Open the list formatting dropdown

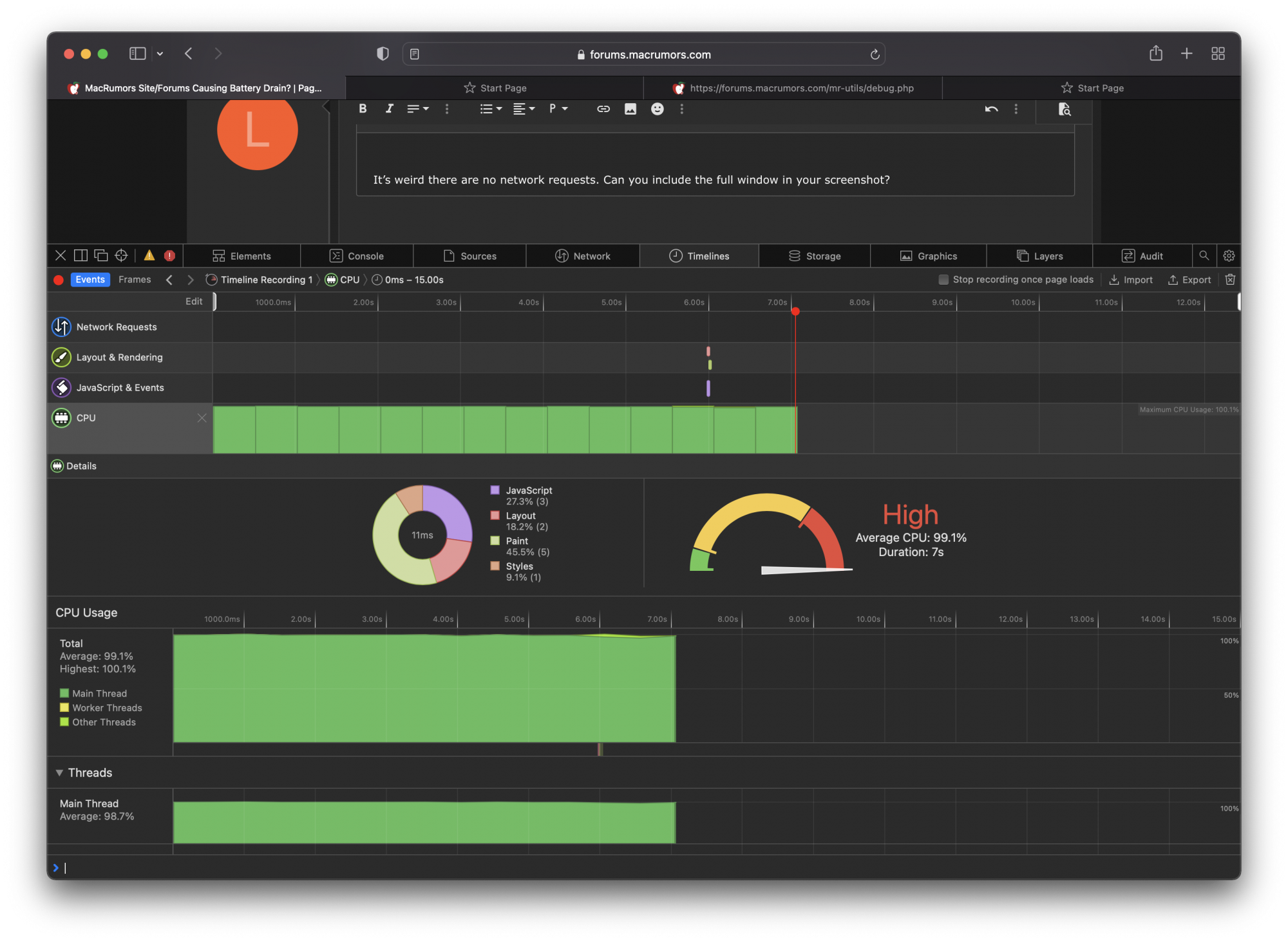491,109
